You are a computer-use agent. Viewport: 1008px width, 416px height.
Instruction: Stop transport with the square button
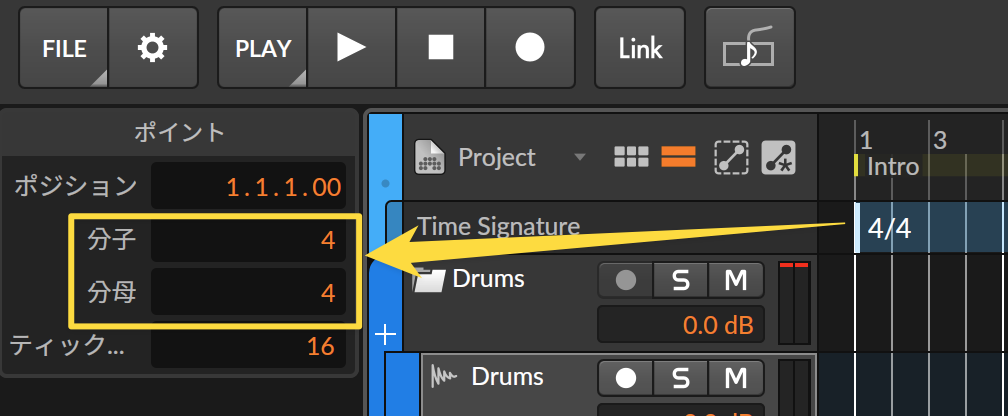tap(441, 48)
